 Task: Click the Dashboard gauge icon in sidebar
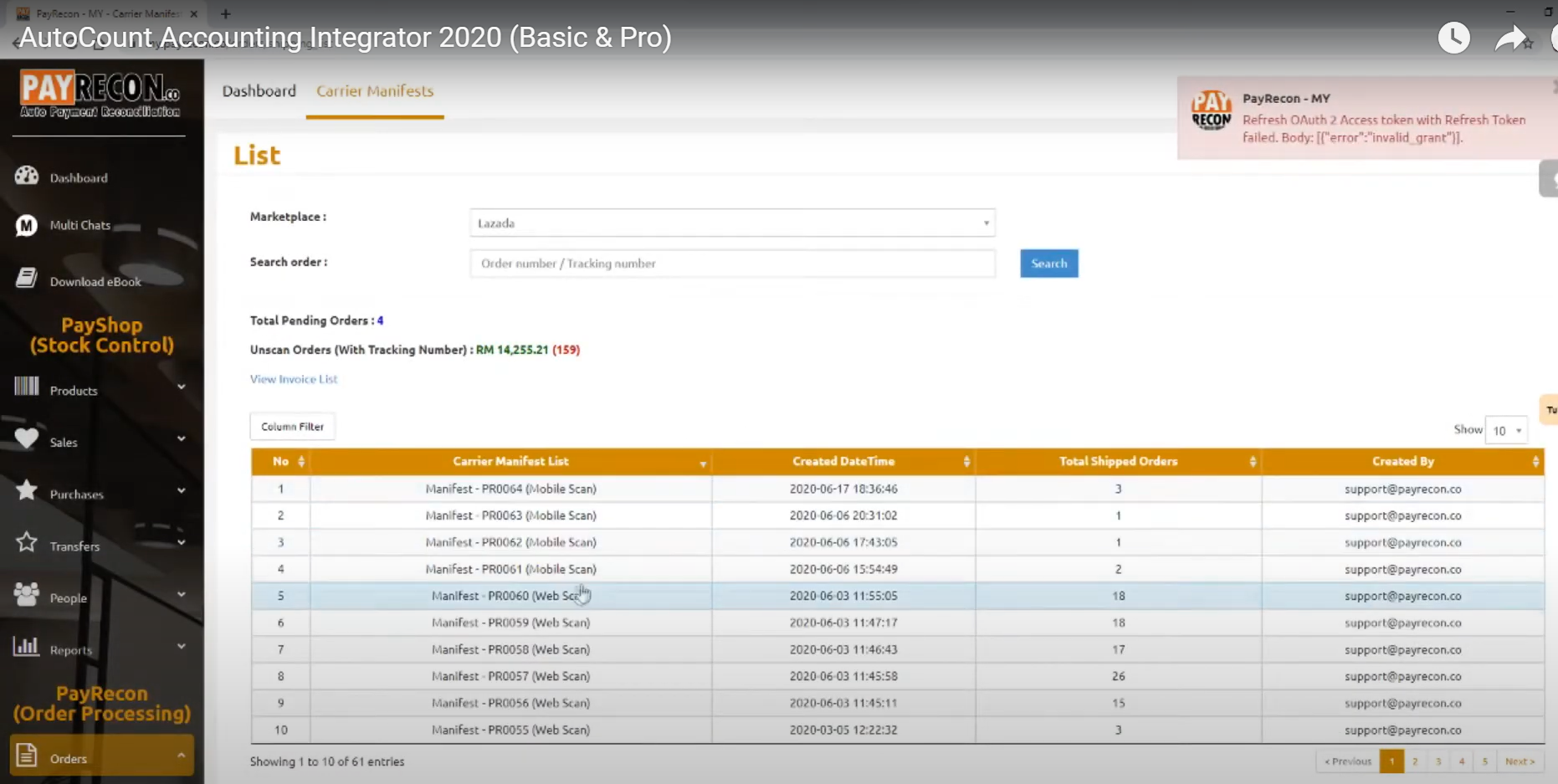27,176
